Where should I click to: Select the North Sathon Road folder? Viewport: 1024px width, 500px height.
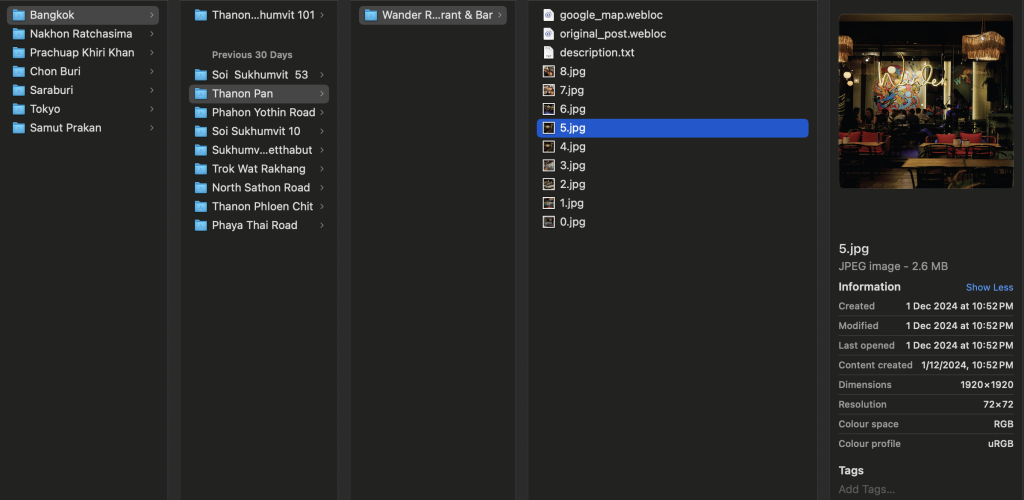pos(259,187)
